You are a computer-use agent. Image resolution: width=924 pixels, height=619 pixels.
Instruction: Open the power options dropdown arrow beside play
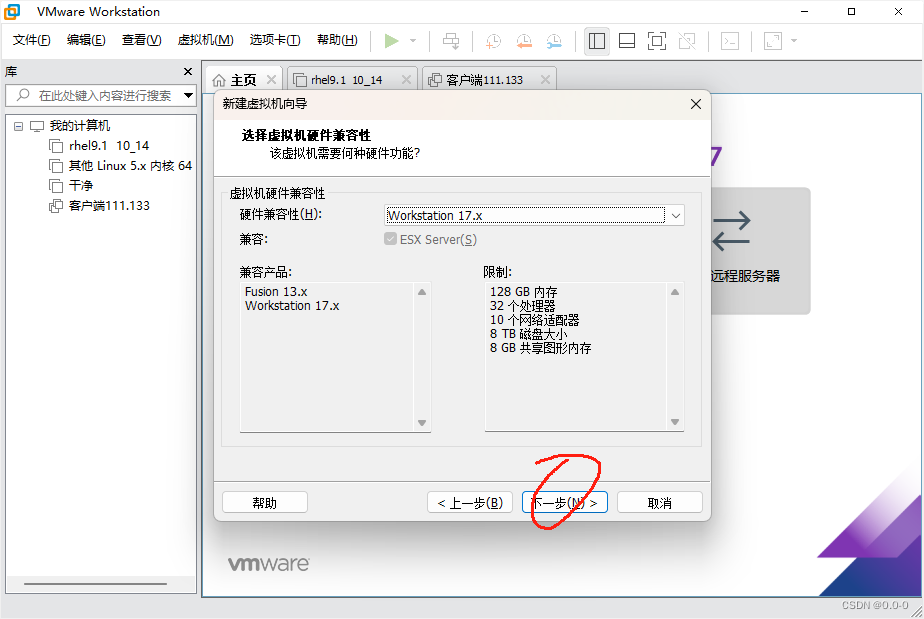(413, 41)
